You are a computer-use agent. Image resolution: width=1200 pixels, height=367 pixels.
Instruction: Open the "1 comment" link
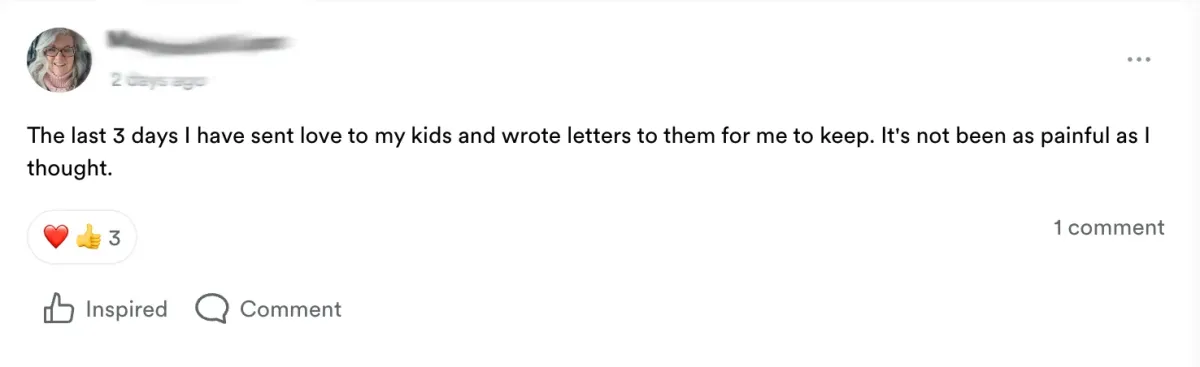[x=1109, y=228]
